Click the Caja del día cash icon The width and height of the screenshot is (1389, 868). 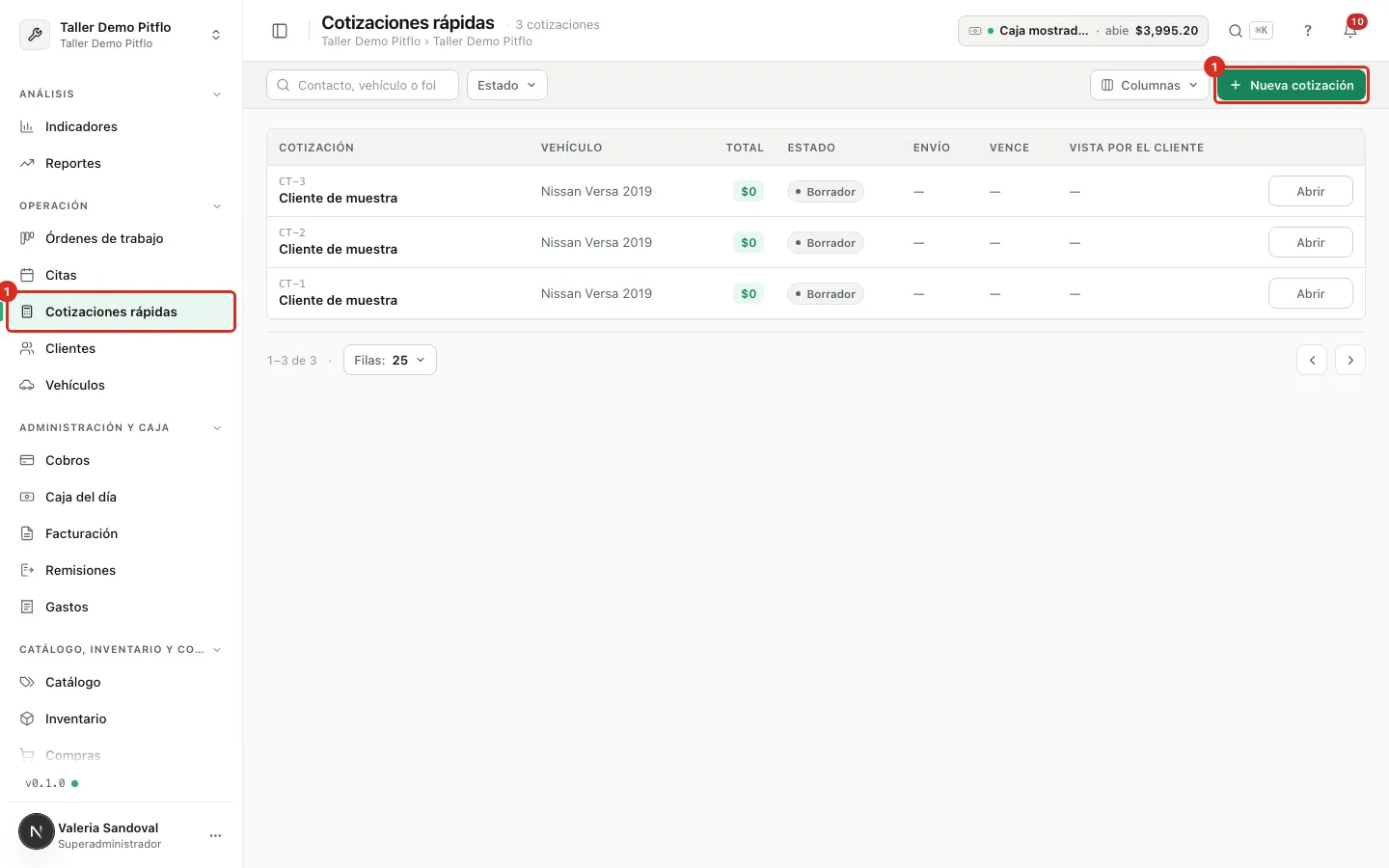(x=27, y=497)
